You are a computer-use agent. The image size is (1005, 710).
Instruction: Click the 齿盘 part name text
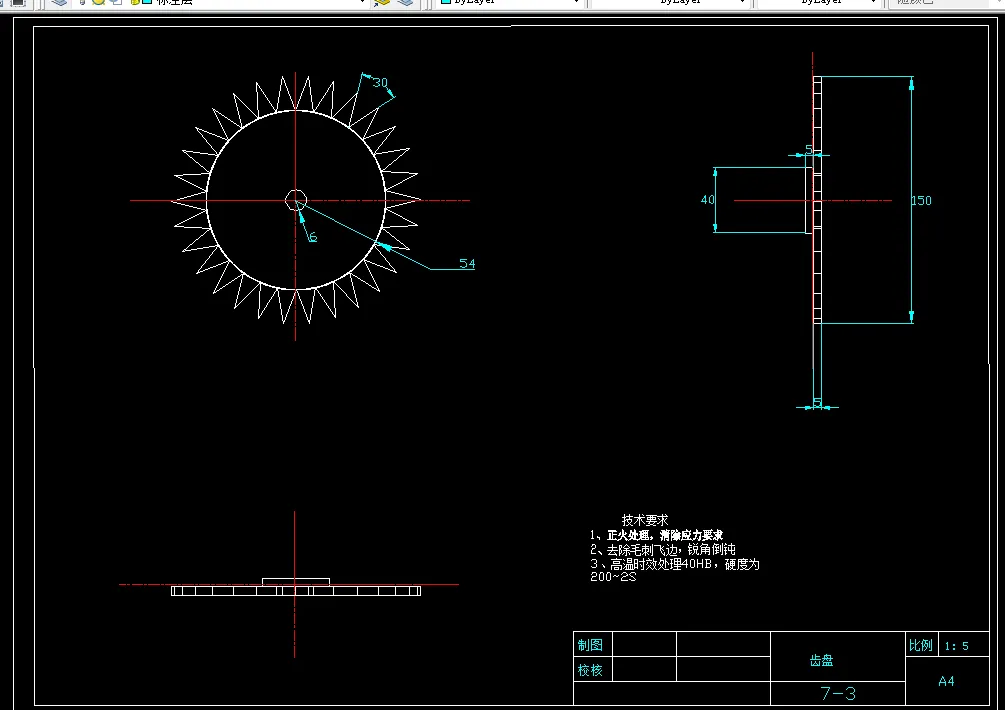(x=821, y=660)
